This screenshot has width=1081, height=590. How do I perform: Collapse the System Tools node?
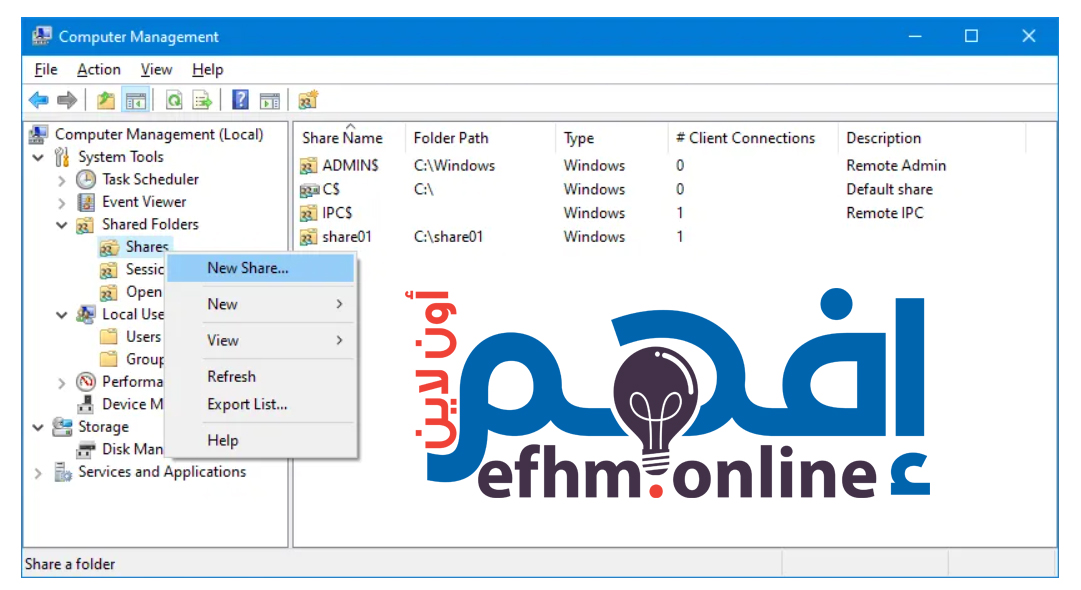39,158
